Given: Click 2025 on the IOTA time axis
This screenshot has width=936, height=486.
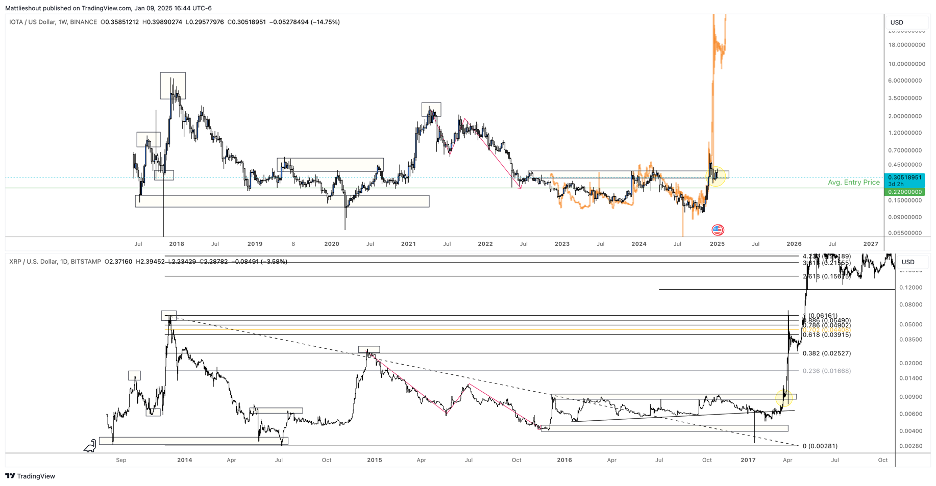Looking at the screenshot, I should click(717, 244).
